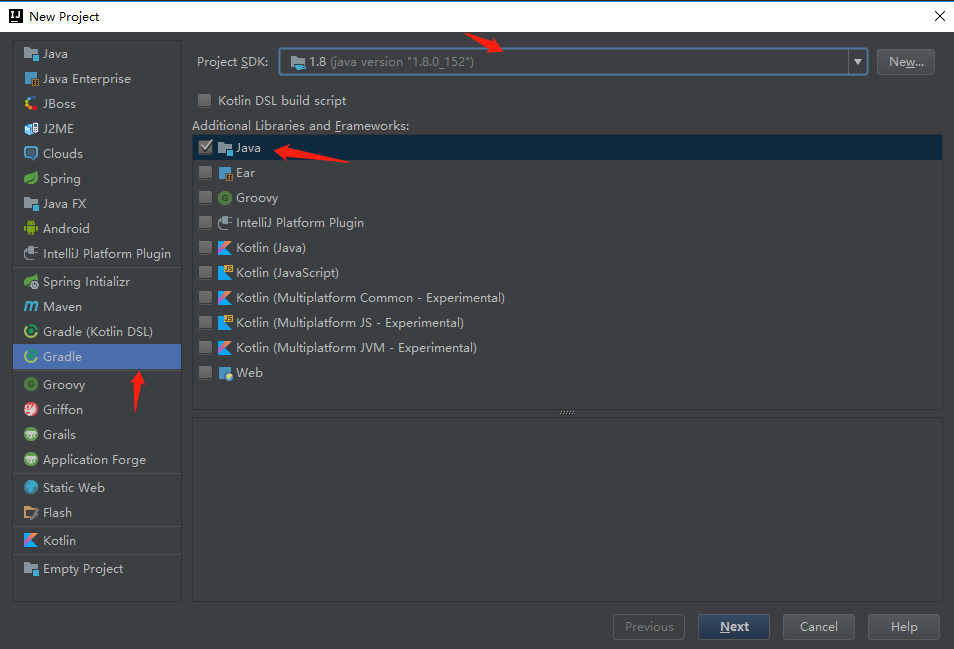
Task: Choose the Gradle (Kotlin DSL) icon
Action: point(31,331)
